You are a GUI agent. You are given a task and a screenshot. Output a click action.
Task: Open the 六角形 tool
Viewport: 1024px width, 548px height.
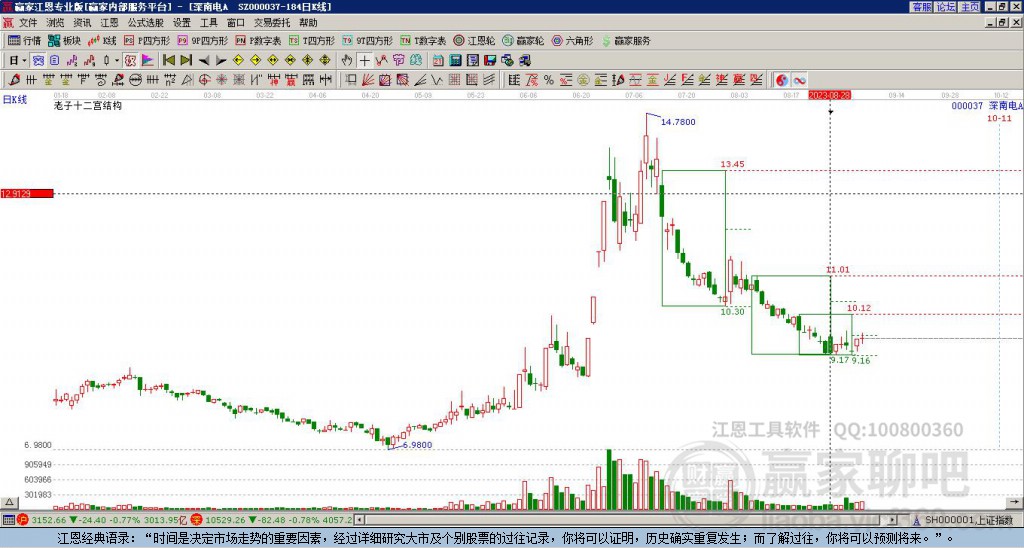[573, 40]
